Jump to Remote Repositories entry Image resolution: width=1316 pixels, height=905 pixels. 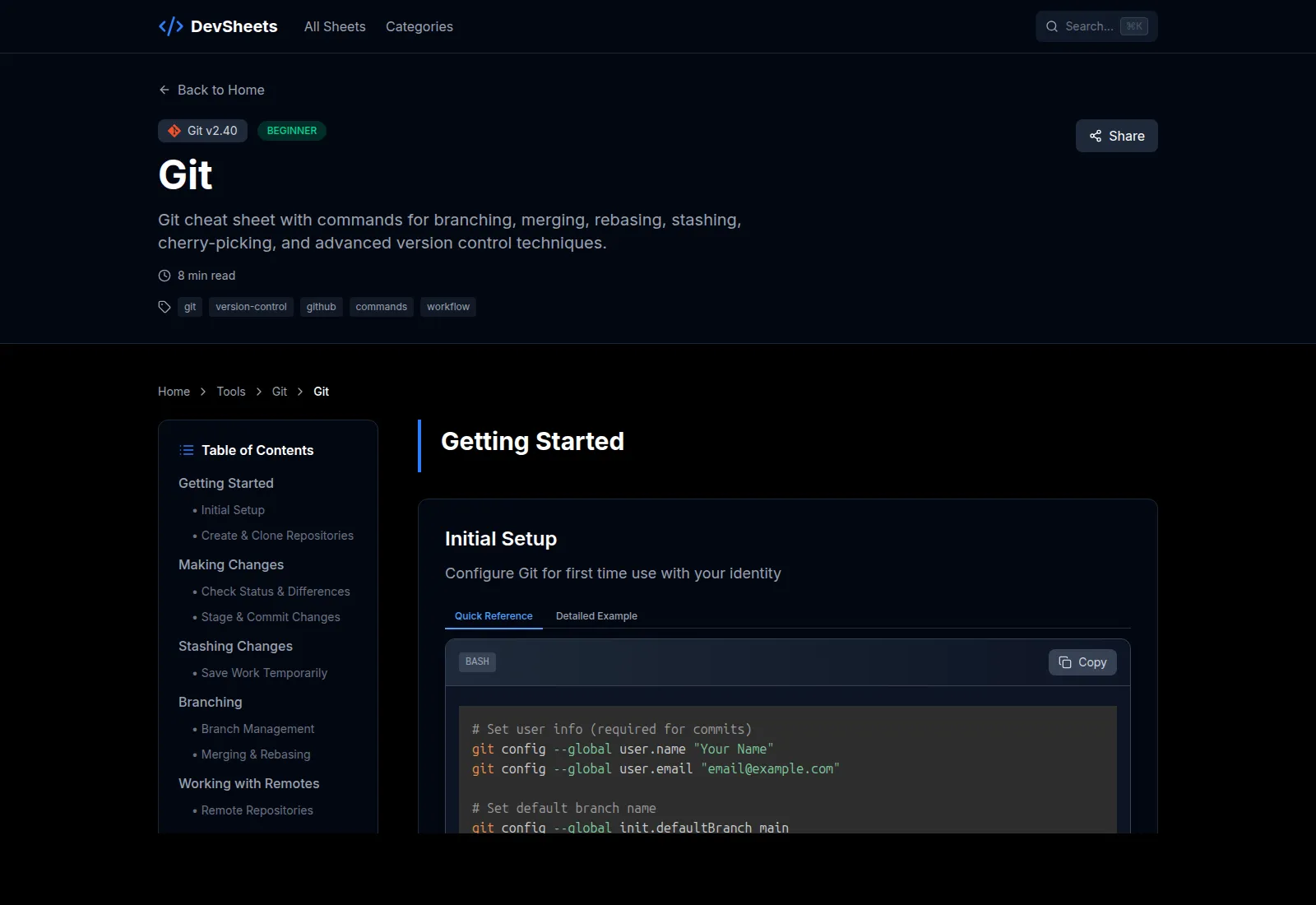[x=257, y=810]
